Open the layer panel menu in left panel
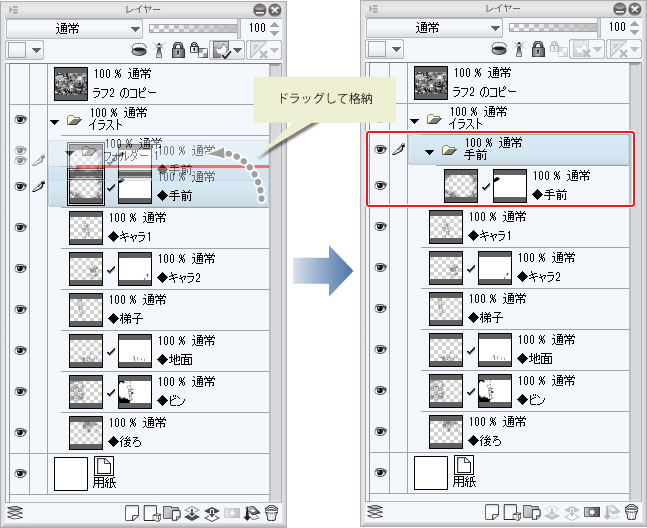 [x=14, y=9]
